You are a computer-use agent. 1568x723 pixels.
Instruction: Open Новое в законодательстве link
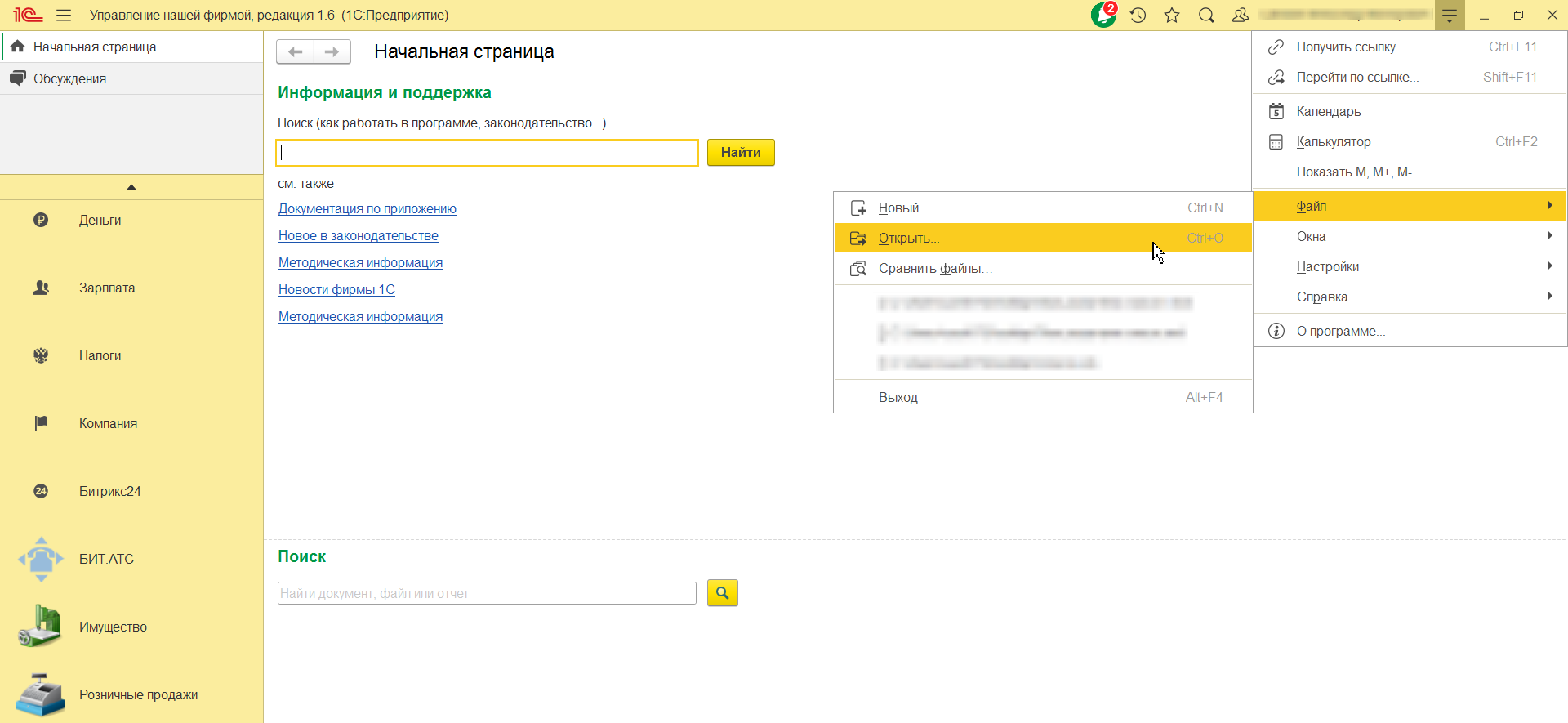[x=359, y=235]
